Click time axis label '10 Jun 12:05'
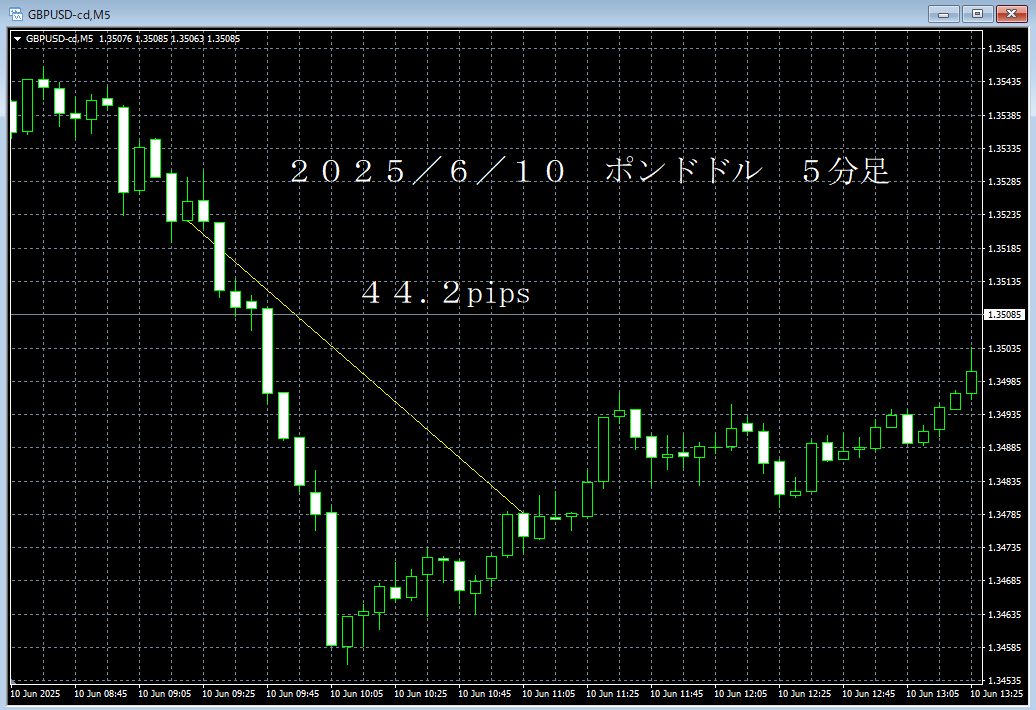Viewport: 1036px width, 710px height. pyautogui.click(x=741, y=694)
